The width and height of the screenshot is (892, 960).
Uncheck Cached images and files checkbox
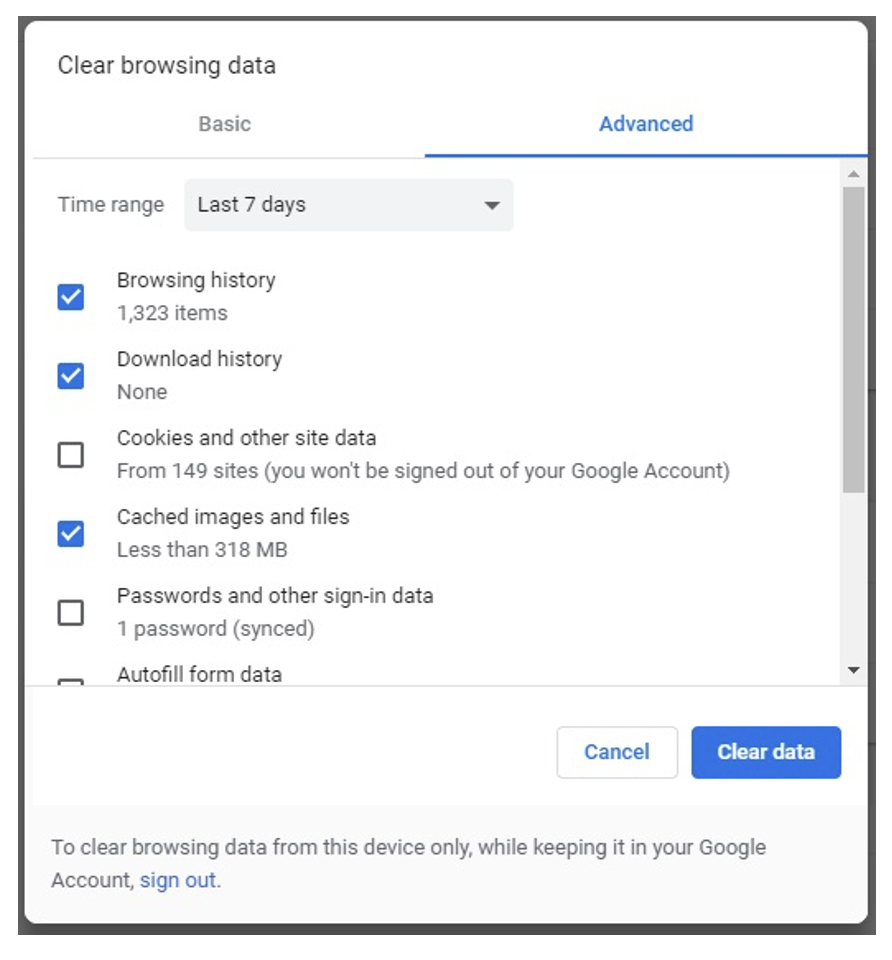71,534
